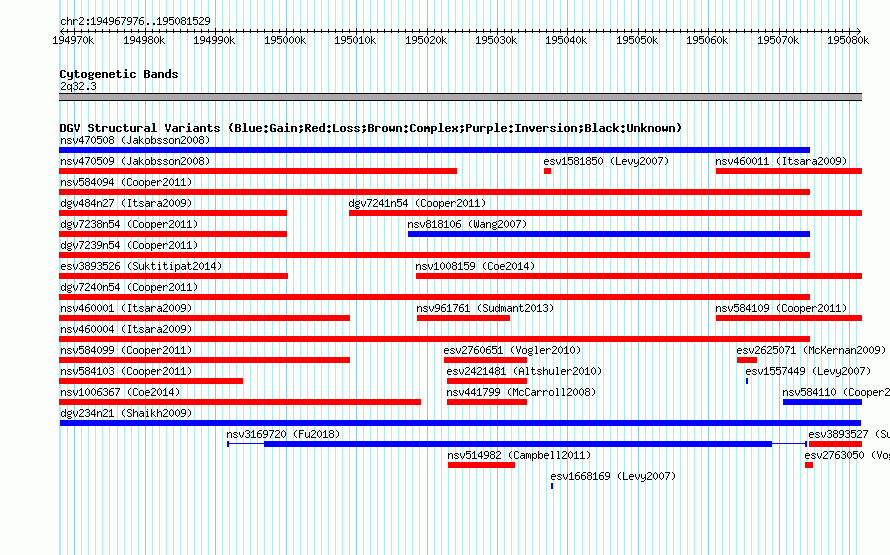
Task: Select the red nsv961761 loss bar
Action: coord(463,318)
